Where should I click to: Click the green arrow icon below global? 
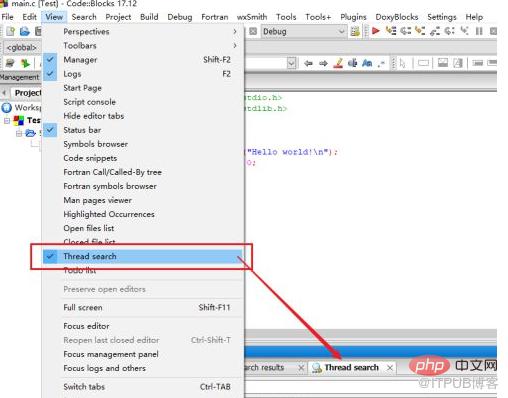[25, 63]
